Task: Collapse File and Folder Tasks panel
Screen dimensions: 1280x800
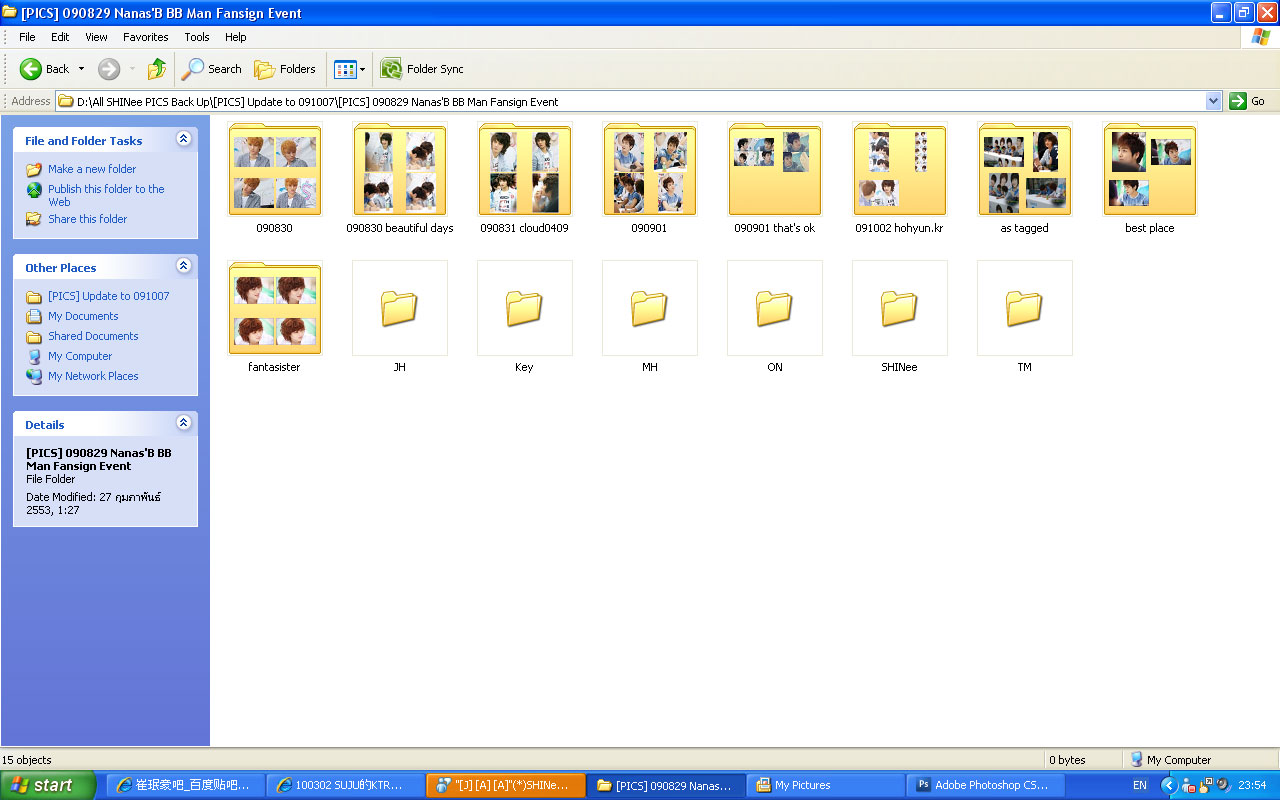Action: click(183, 139)
